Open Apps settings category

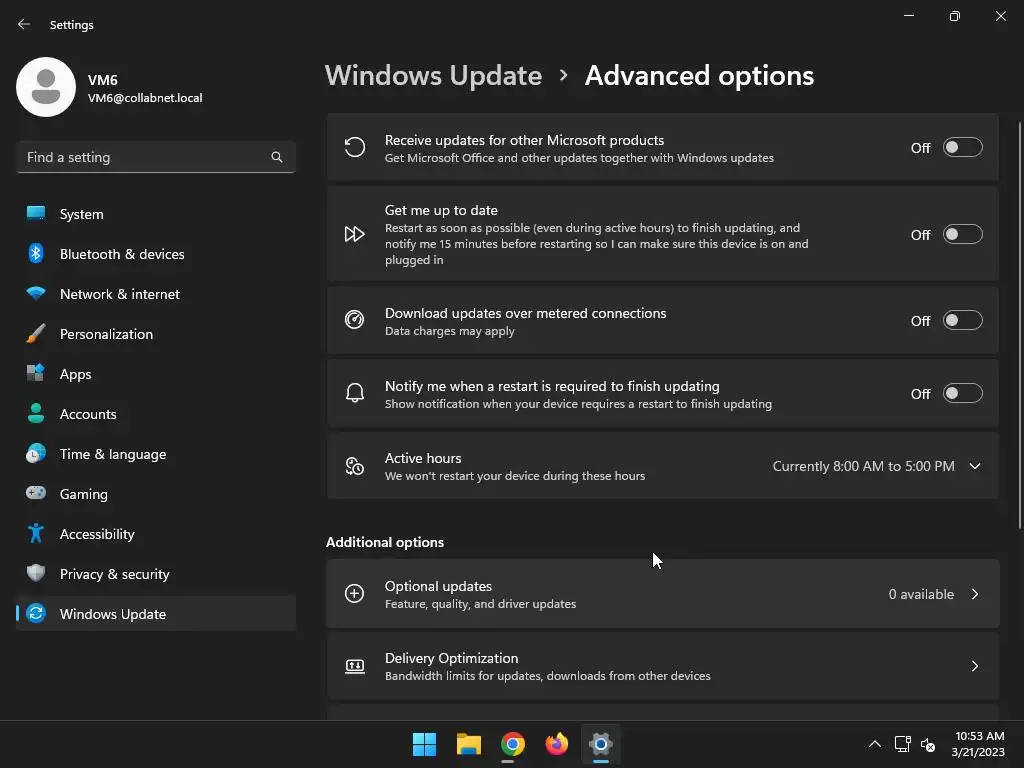(x=155, y=374)
